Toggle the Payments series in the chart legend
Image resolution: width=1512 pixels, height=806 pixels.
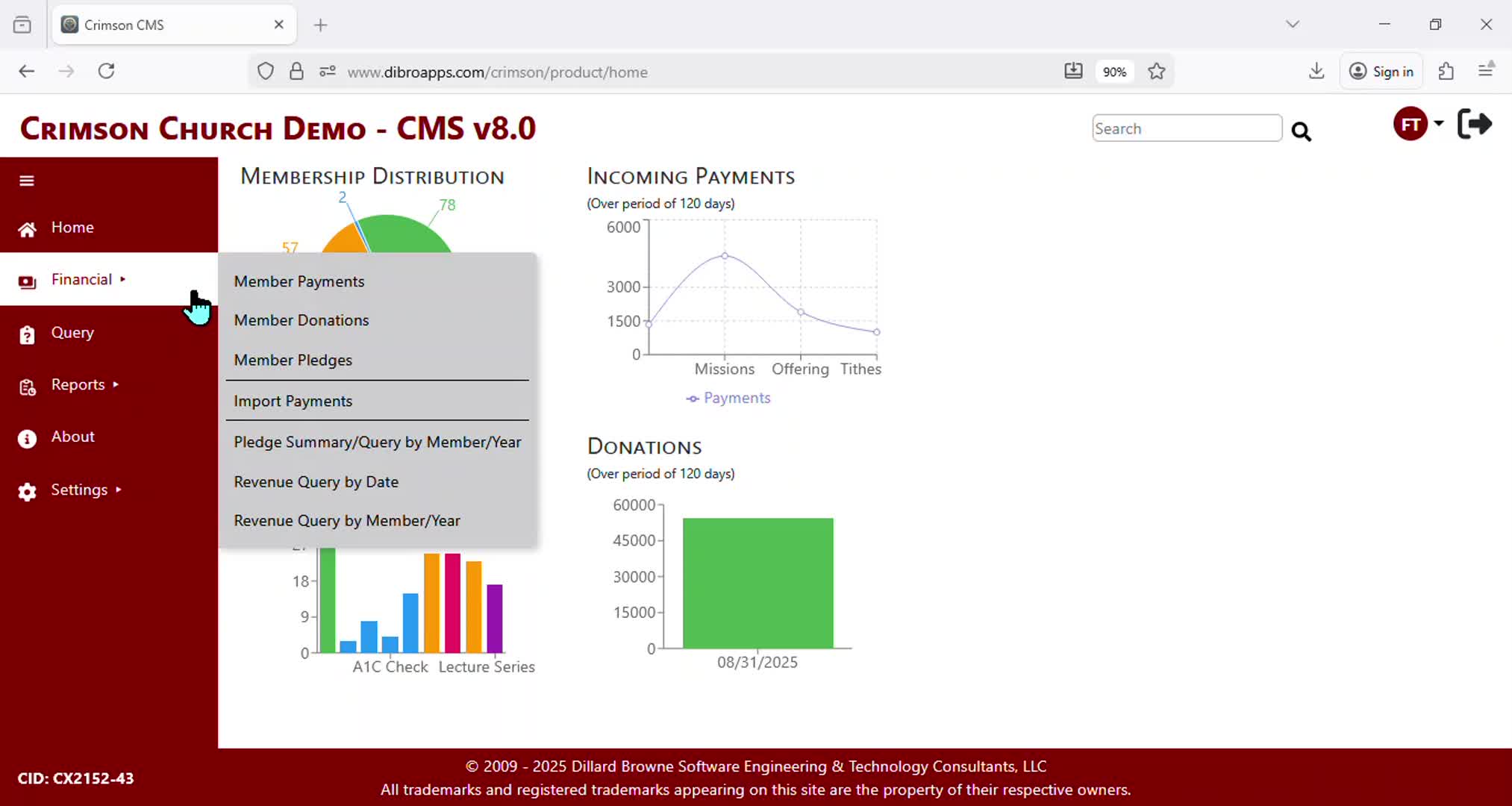point(728,399)
